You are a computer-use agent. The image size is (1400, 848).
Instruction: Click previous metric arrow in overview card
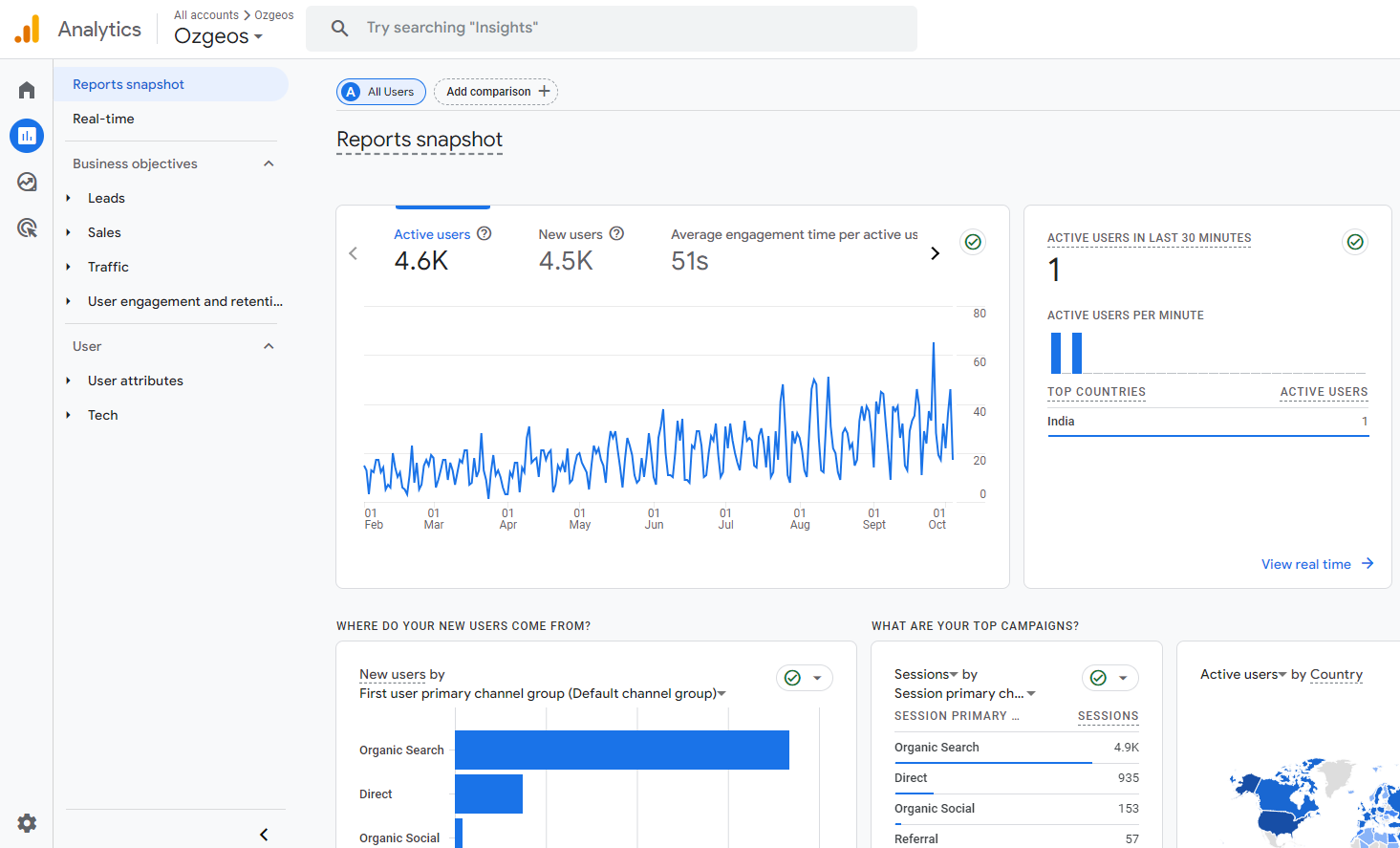coord(354,253)
